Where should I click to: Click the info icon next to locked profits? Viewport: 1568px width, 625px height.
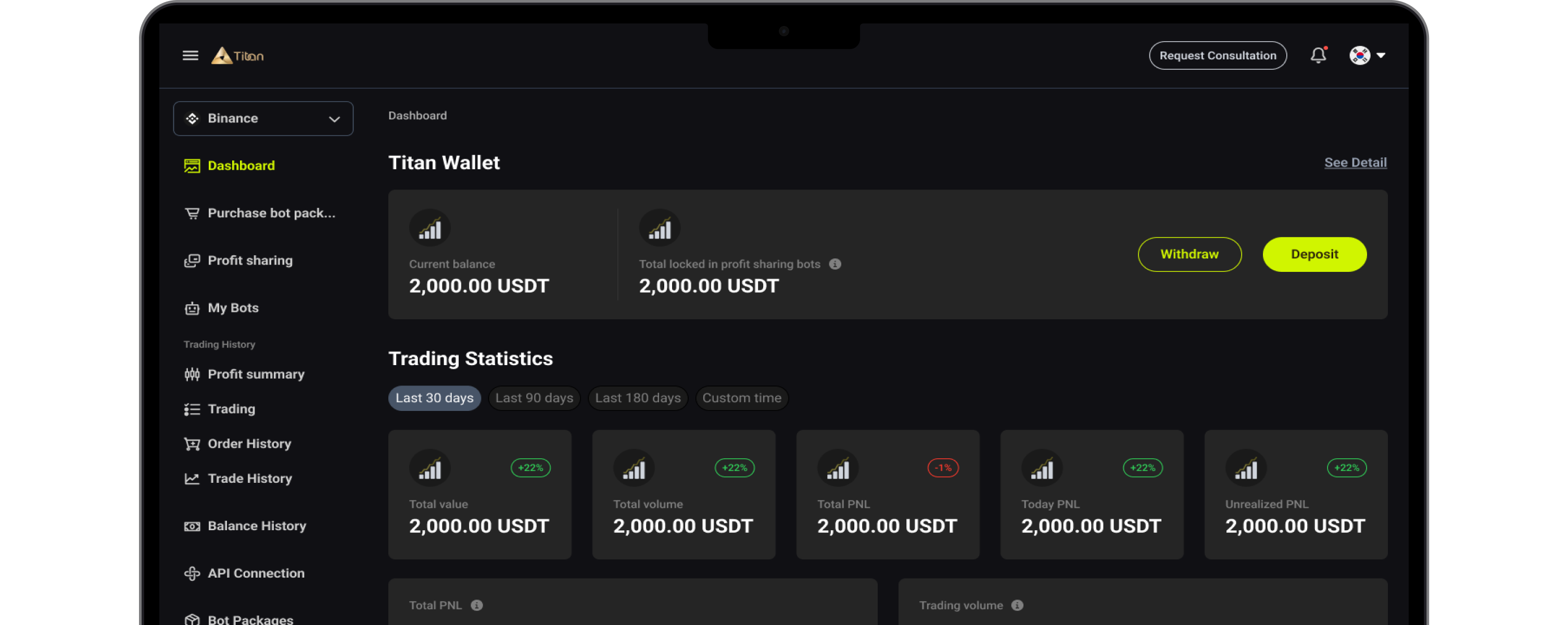click(835, 264)
